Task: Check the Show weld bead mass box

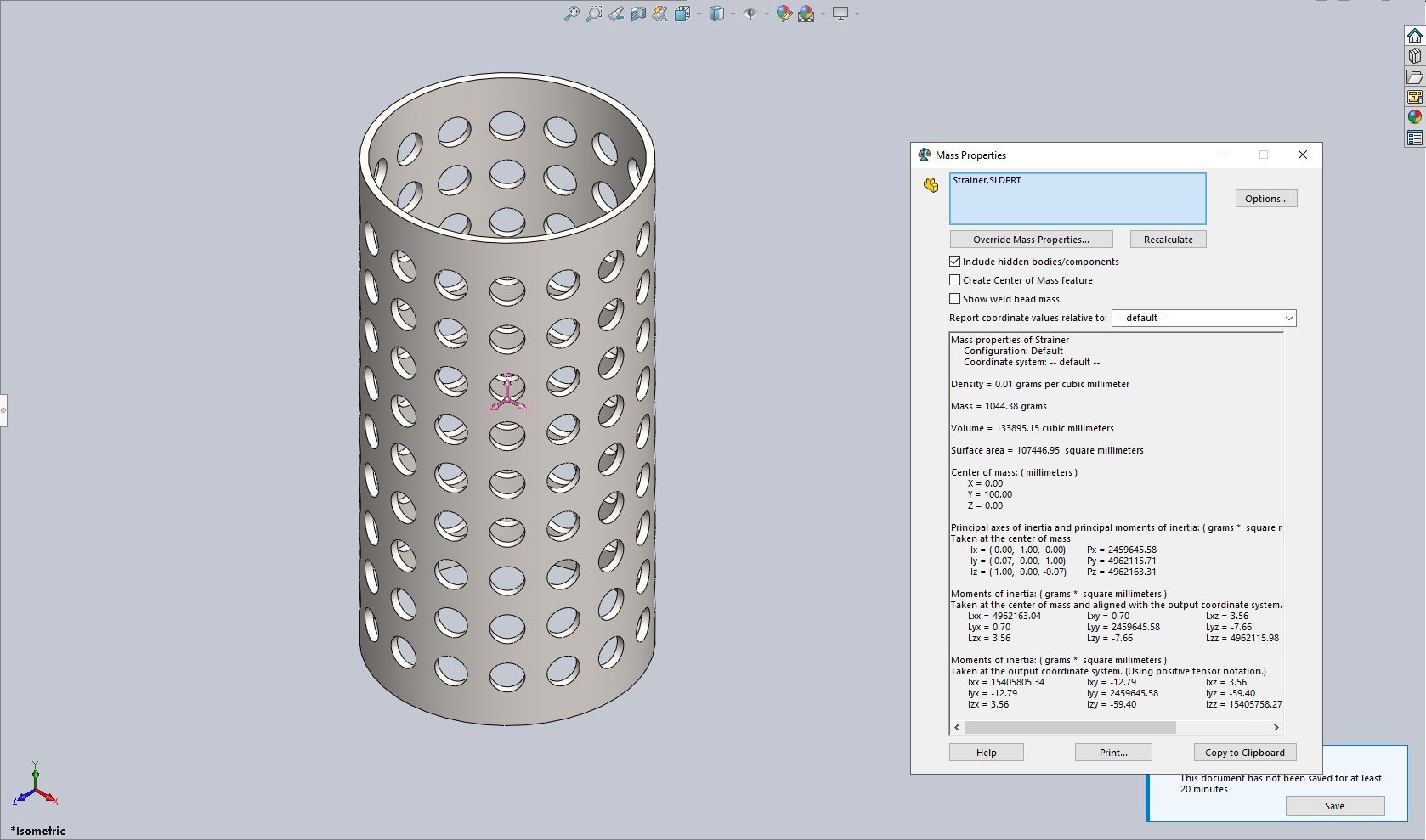Action: click(x=955, y=299)
